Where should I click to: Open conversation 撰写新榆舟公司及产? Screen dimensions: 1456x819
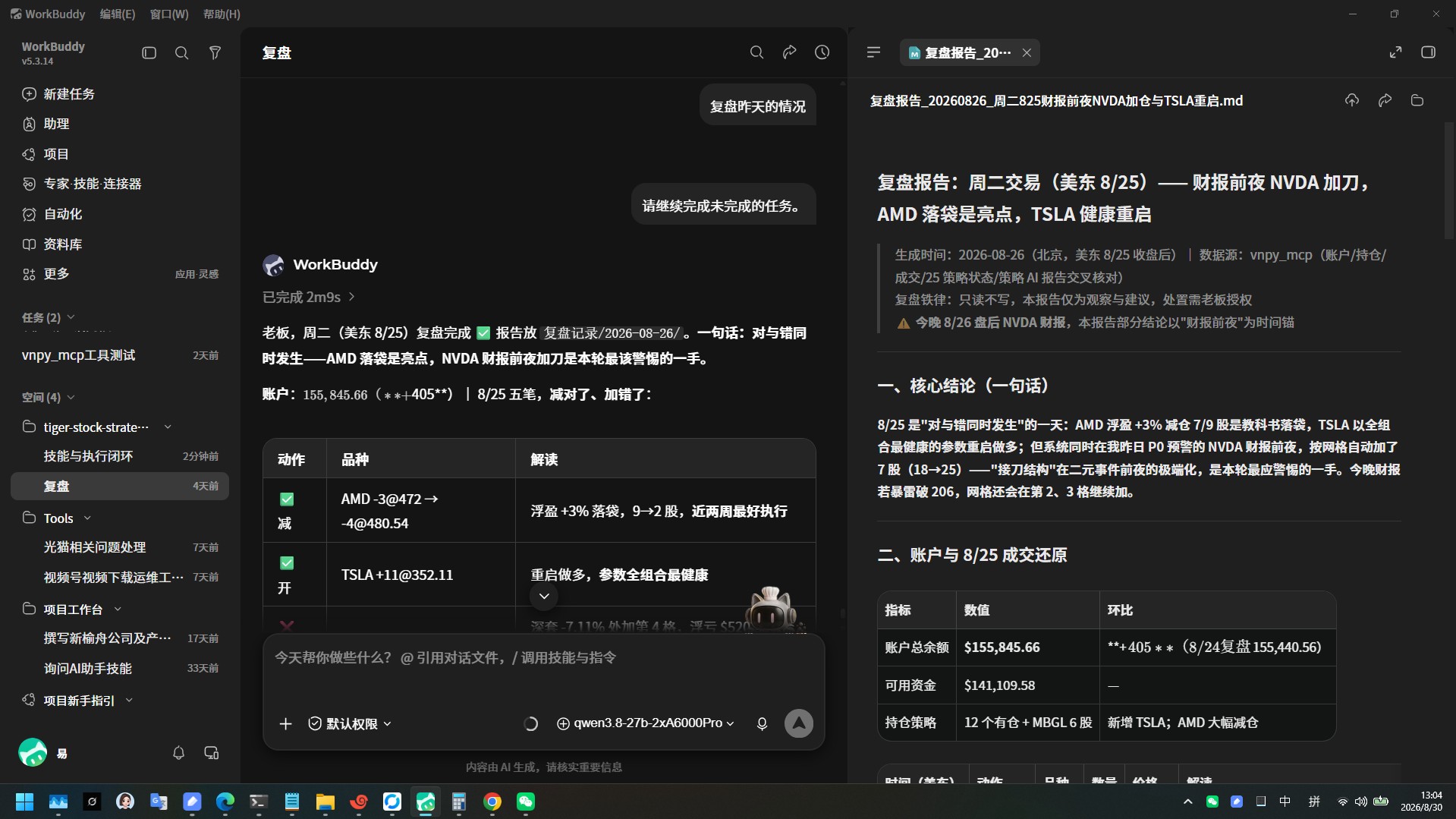click(120, 638)
